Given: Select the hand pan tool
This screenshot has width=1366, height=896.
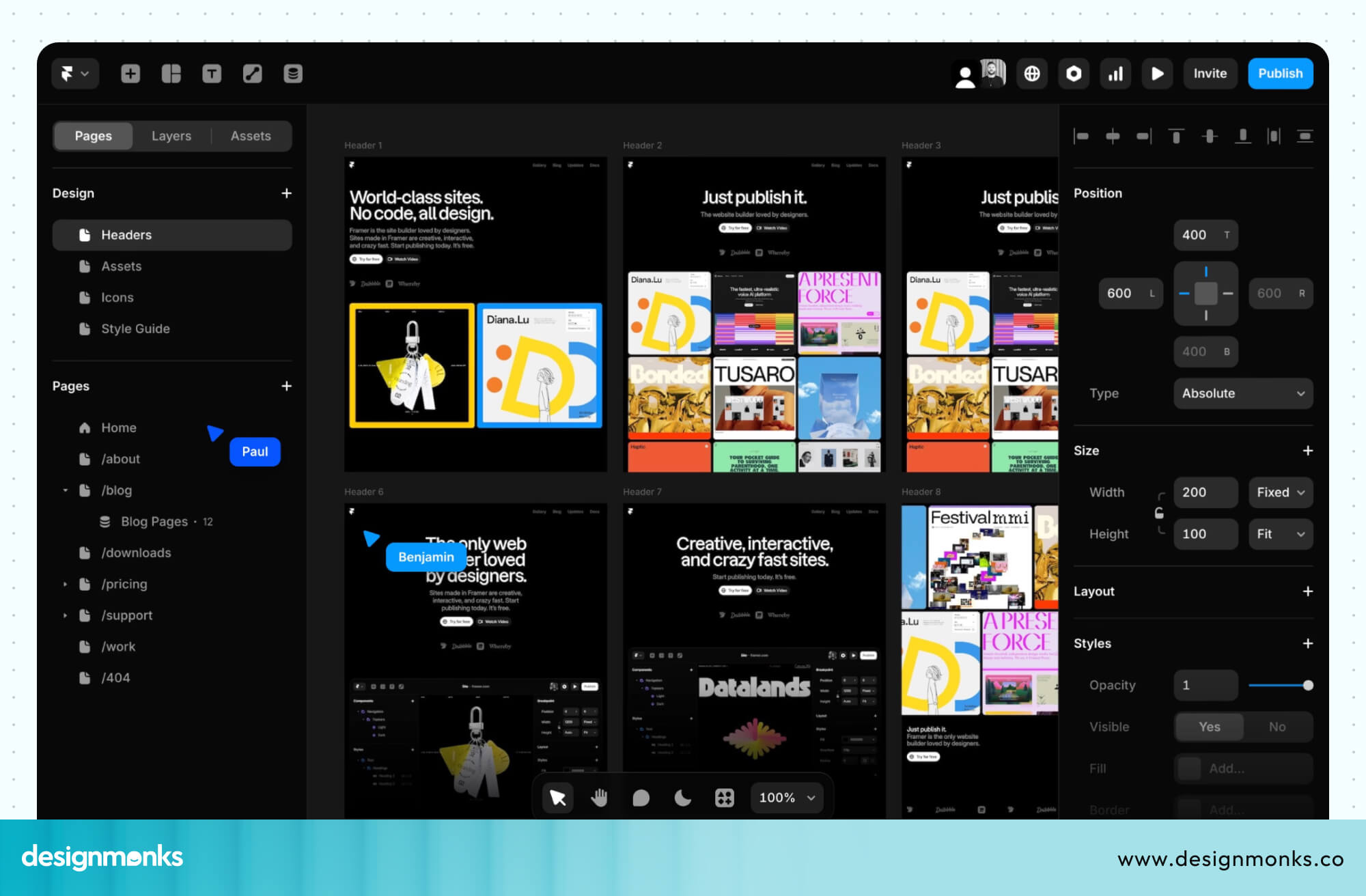Looking at the screenshot, I should pyautogui.click(x=600, y=798).
